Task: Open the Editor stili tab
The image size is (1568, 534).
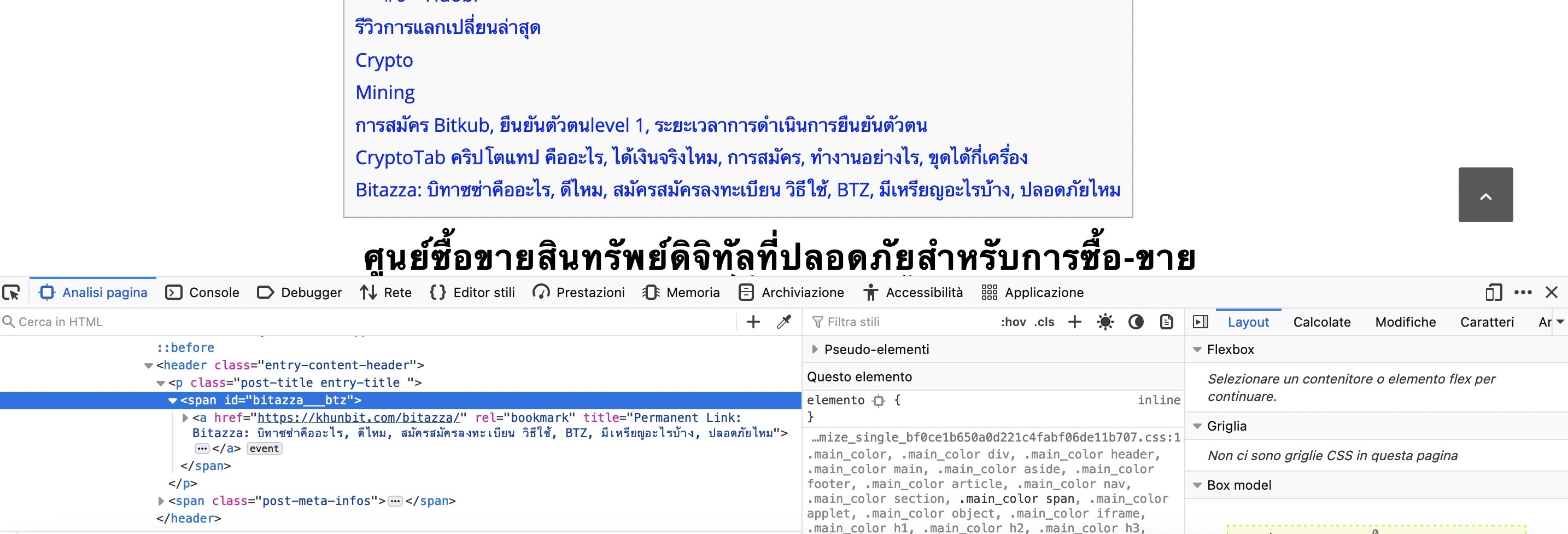Action: point(472,293)
